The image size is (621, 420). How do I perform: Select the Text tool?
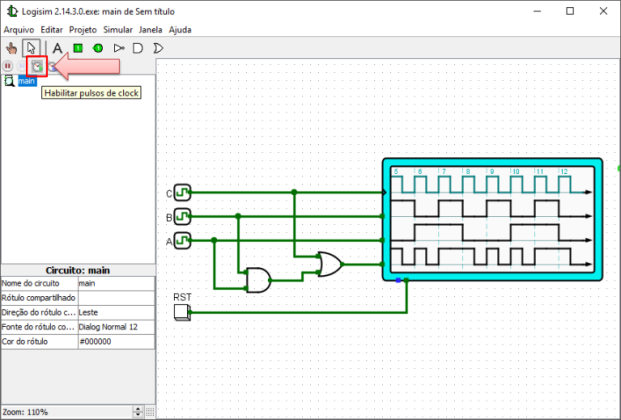(x=57, y=47)
